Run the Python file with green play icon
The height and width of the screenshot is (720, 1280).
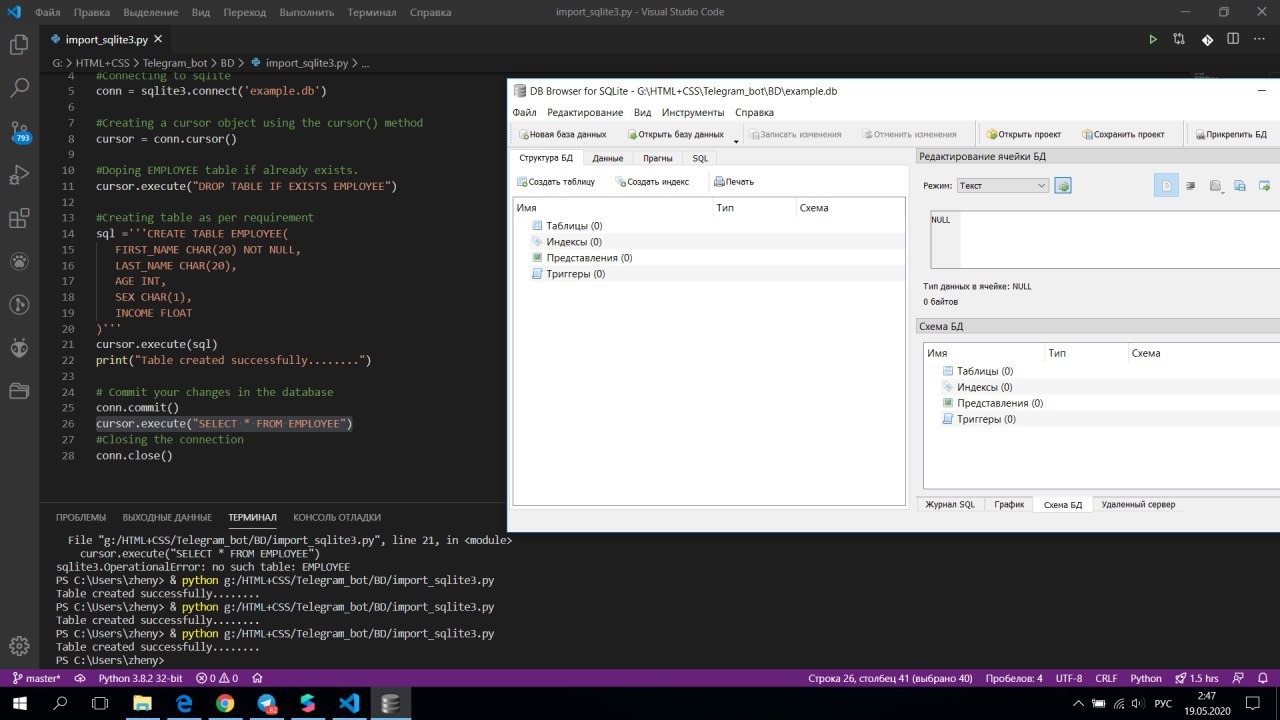click(1152, 39)
